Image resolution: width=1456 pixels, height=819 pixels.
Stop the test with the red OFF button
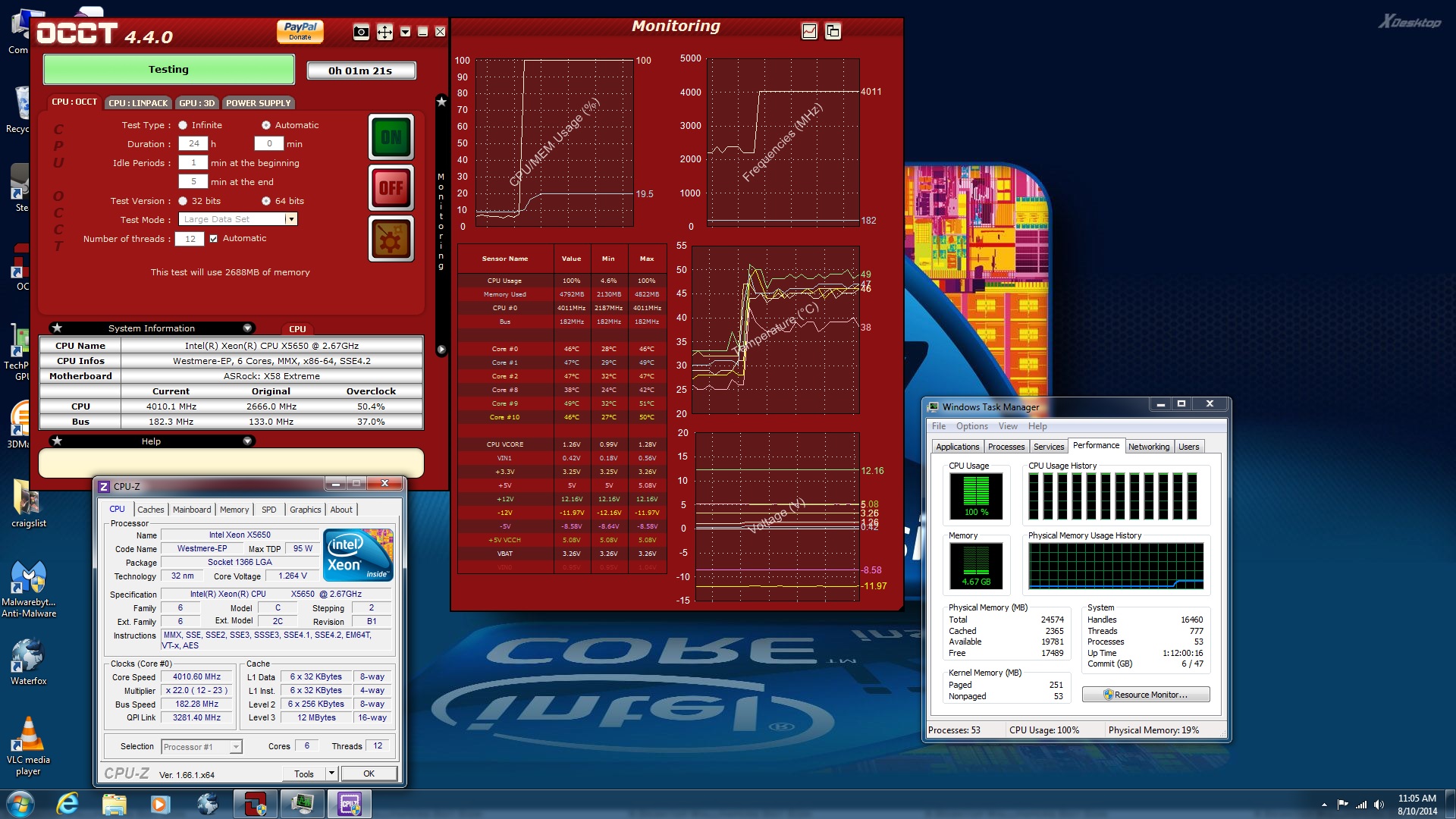[x=391, y=187]
